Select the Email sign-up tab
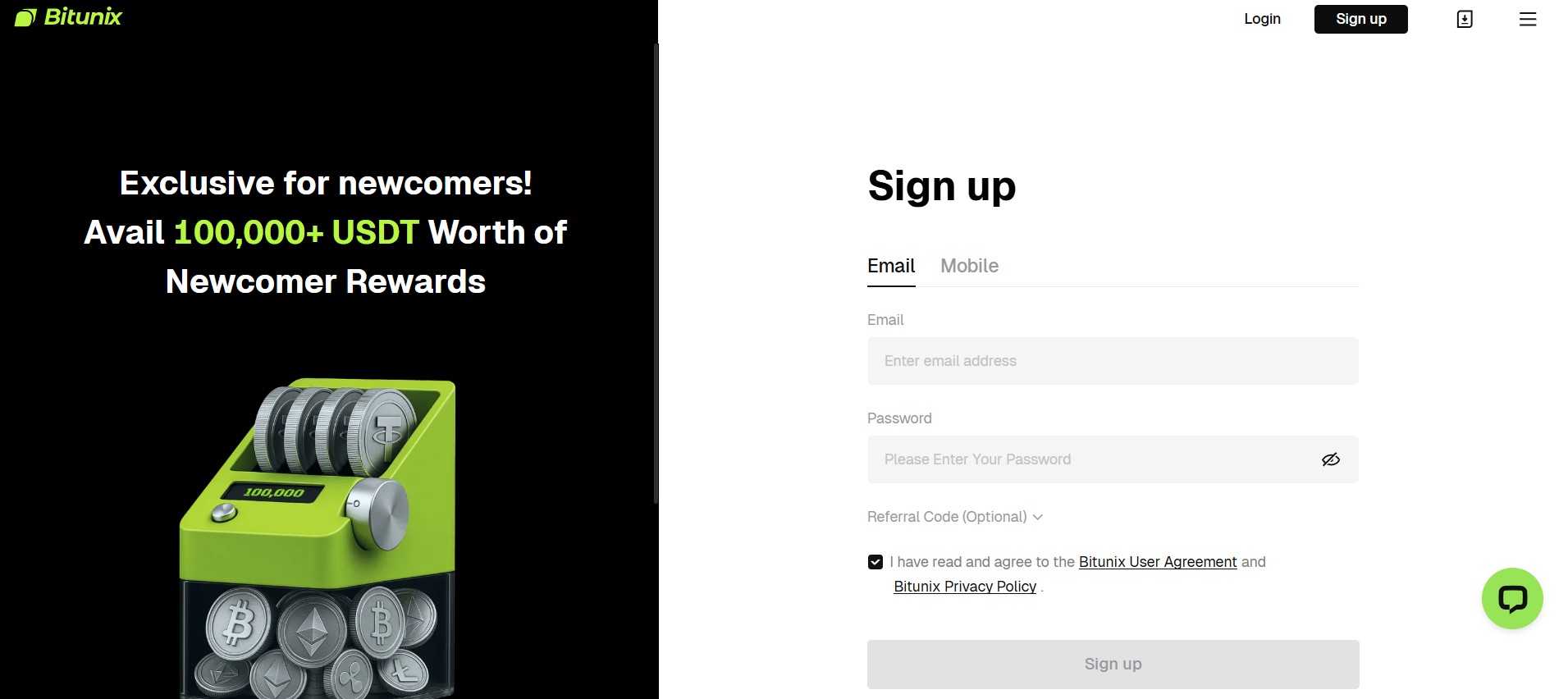The image size is (1568, 699). pyautogui.click(x=891, y=266)
